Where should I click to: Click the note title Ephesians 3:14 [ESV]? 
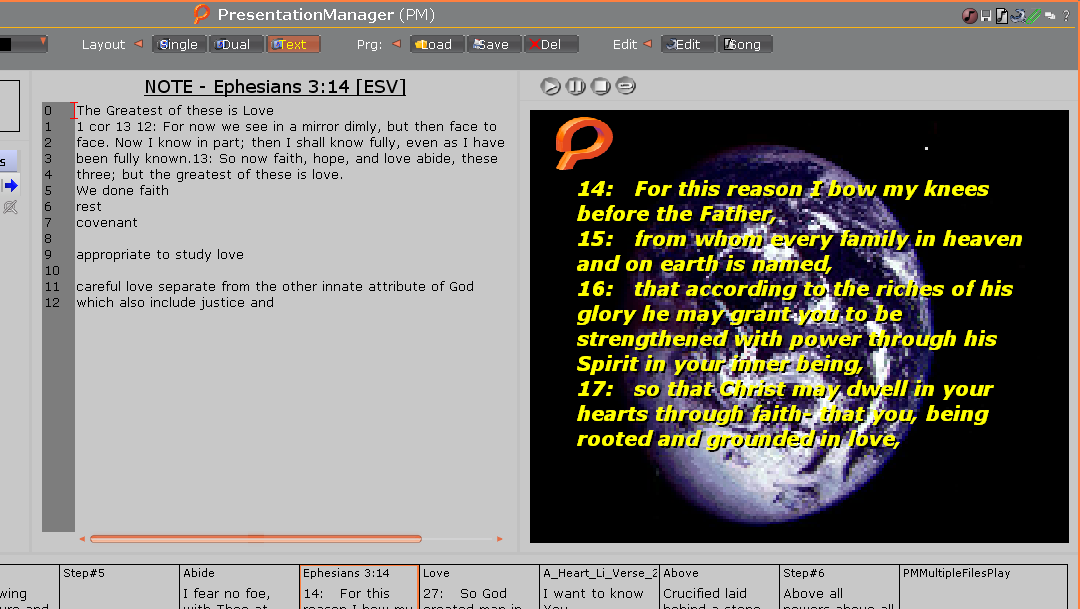click(275, 87)
